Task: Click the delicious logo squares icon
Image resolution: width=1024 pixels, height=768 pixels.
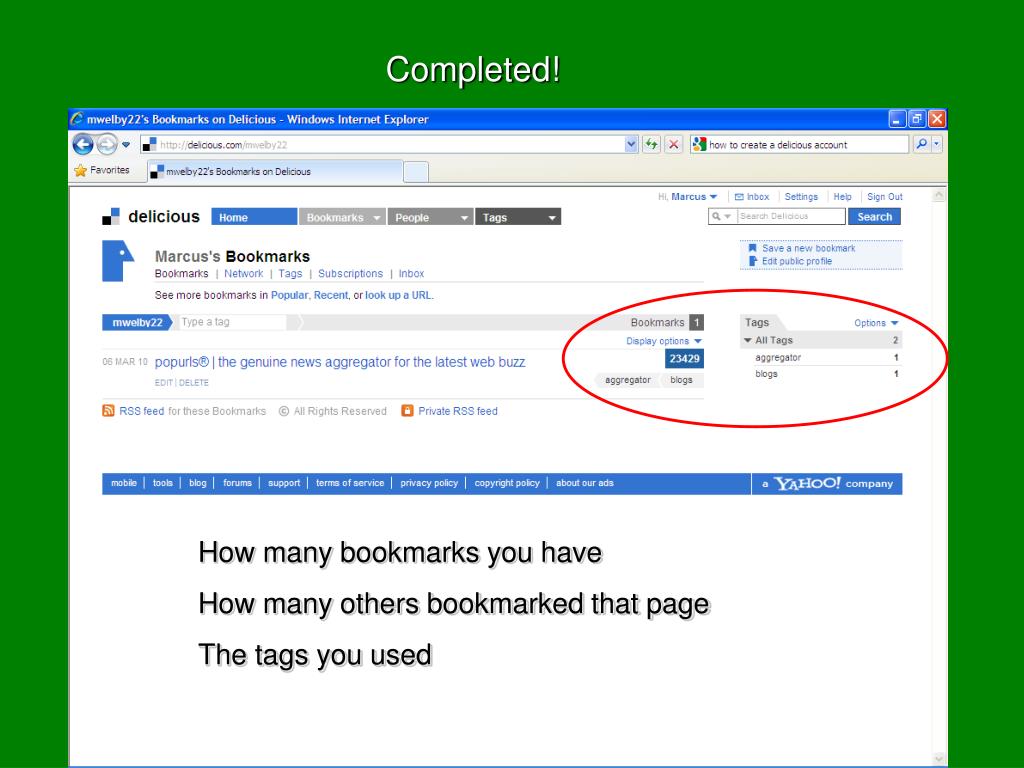Action: click(111, 217)
